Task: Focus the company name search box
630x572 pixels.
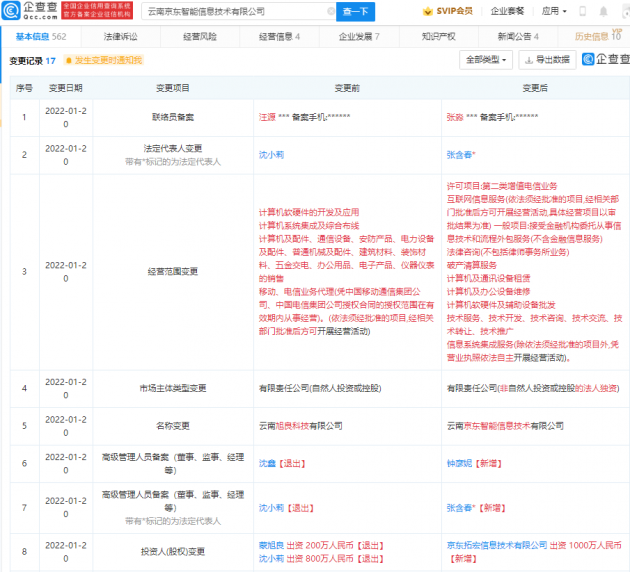Action: click(237, 12)
